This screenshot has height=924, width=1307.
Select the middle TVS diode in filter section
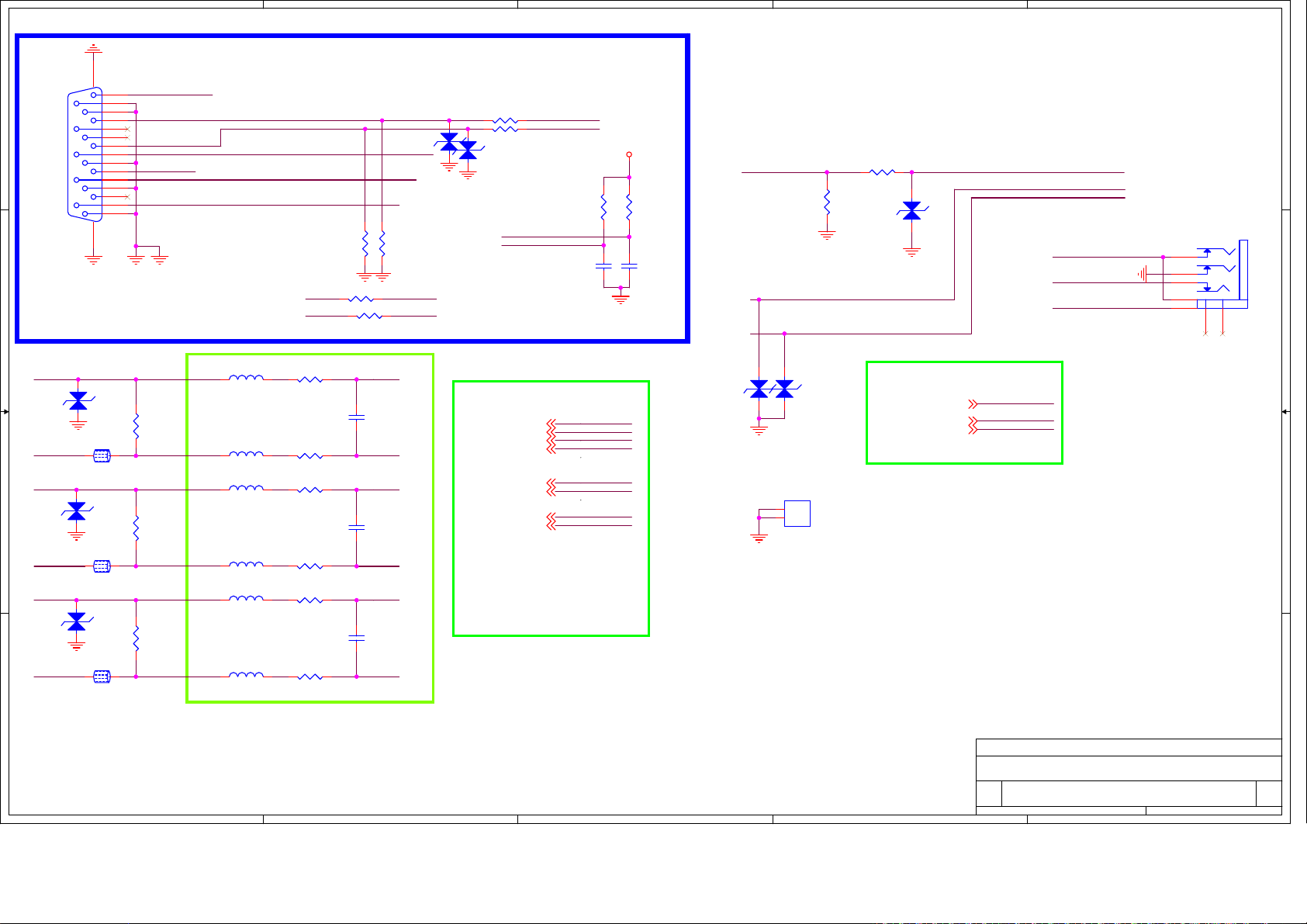[x=77, y=510]
